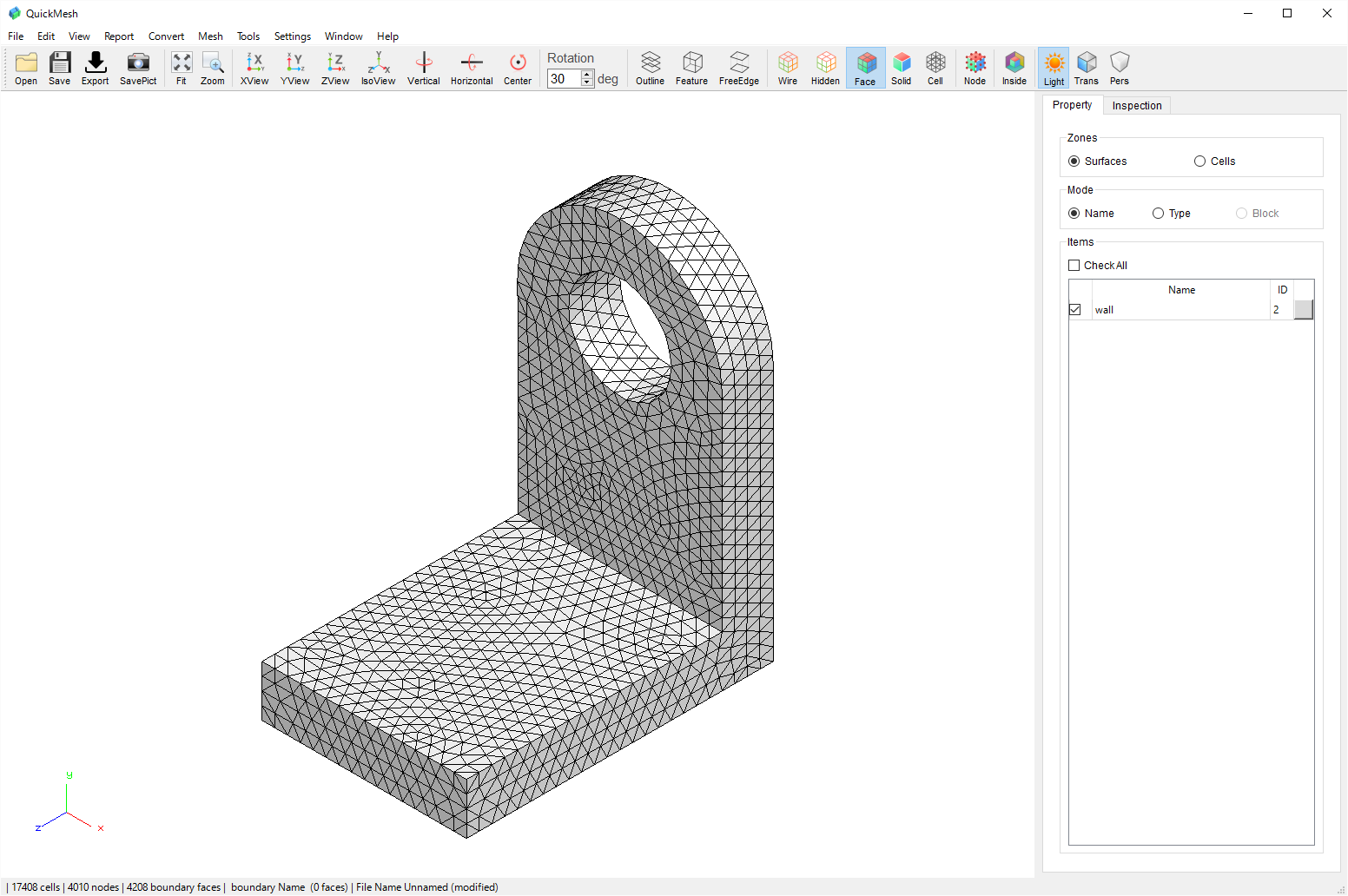Fit the mesh to the view
Viewport: 1348px width, 896px height.
(x=182, y=68)
